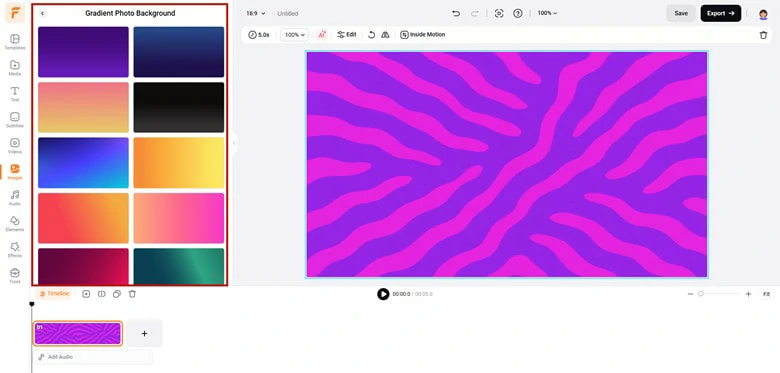Select the teal green gradient background
Screen dimensions: 780x373
[179, 266]
